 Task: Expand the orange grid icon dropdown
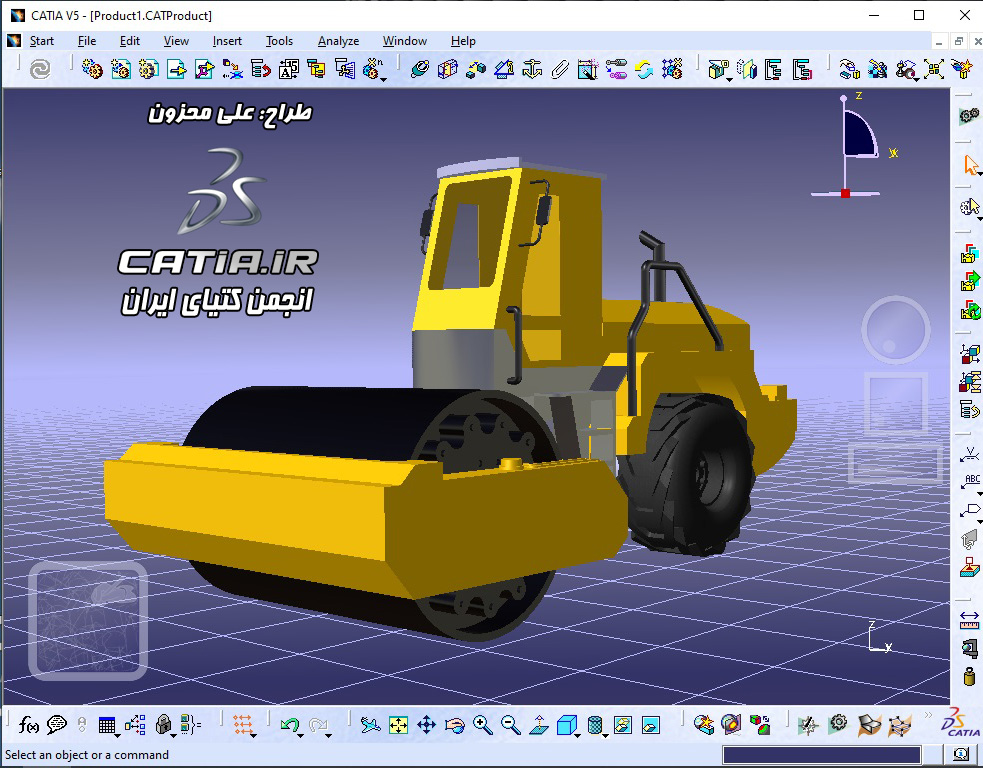click(253, 734)
